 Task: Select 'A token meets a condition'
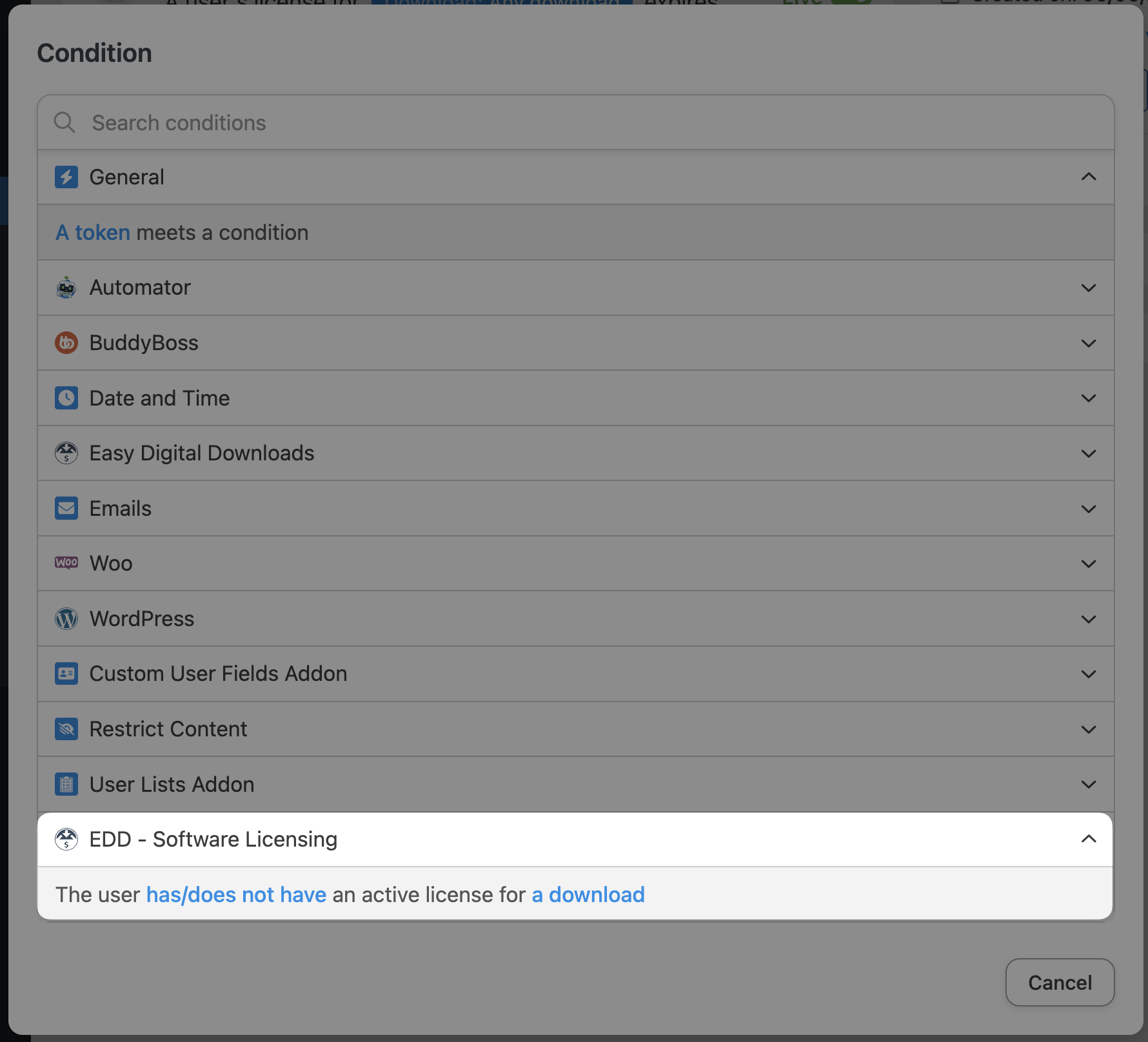(x=183, y=233)
